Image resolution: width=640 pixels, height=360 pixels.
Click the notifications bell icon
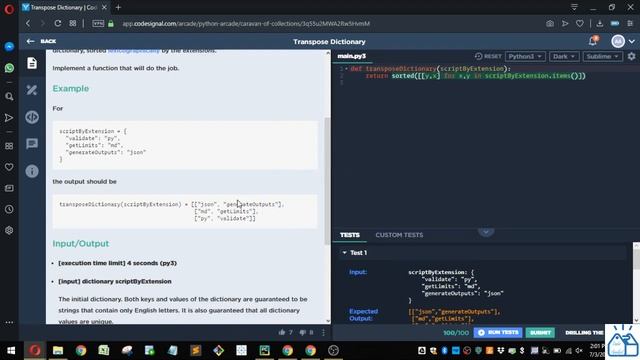pos(593,41)
